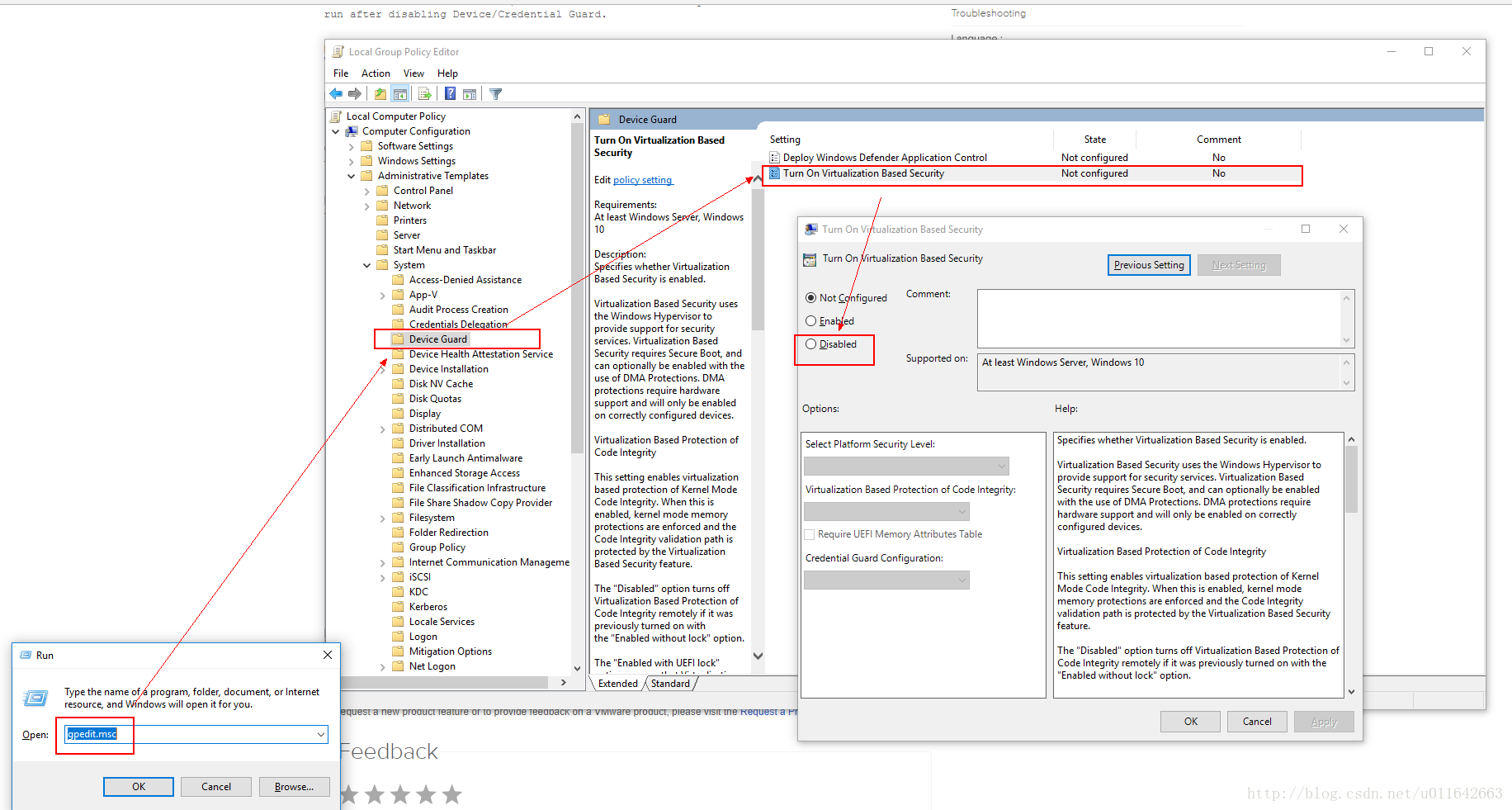Select the Enabled radio button
Image resolution: width=1512 pixels, height=810 pixels.
tap(810, 321)
